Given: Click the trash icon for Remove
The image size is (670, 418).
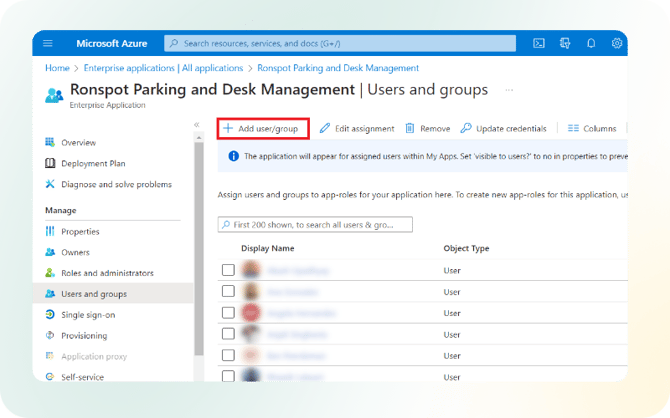Looking at the screenshot, I should 409,128.
